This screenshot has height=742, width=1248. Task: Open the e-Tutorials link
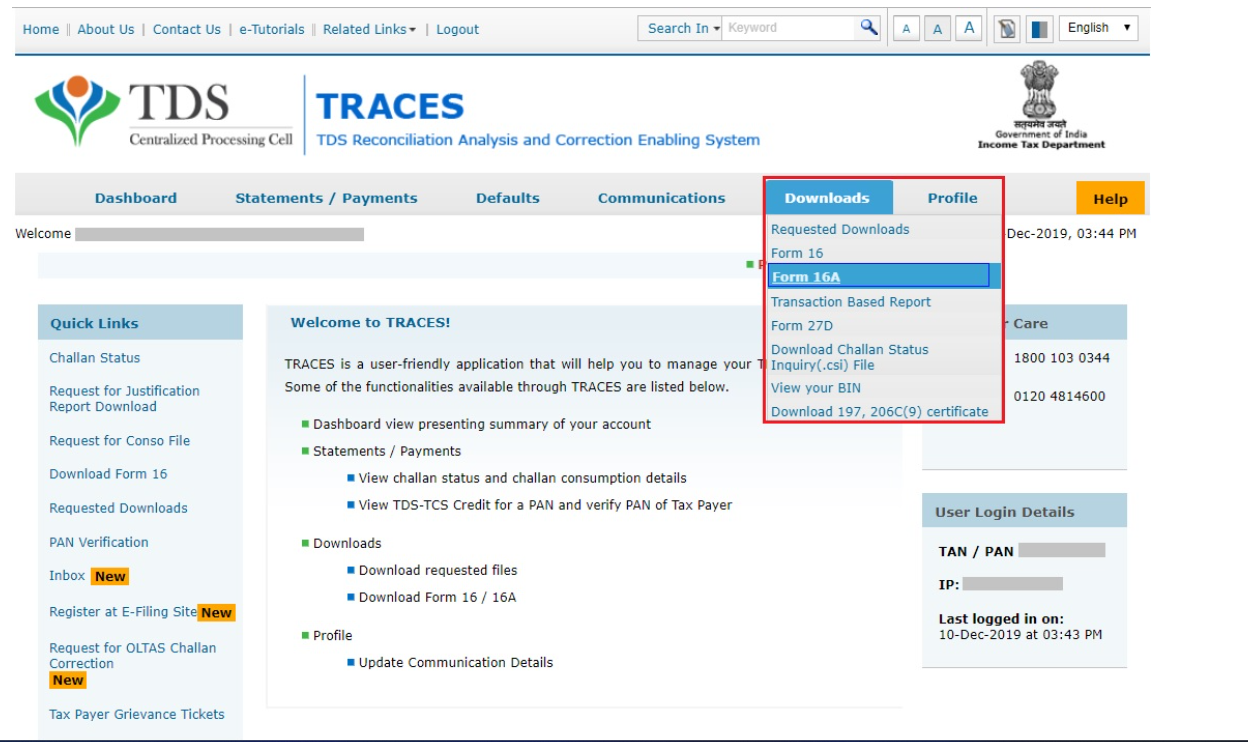pyautogui.click(x=272, y=29)
